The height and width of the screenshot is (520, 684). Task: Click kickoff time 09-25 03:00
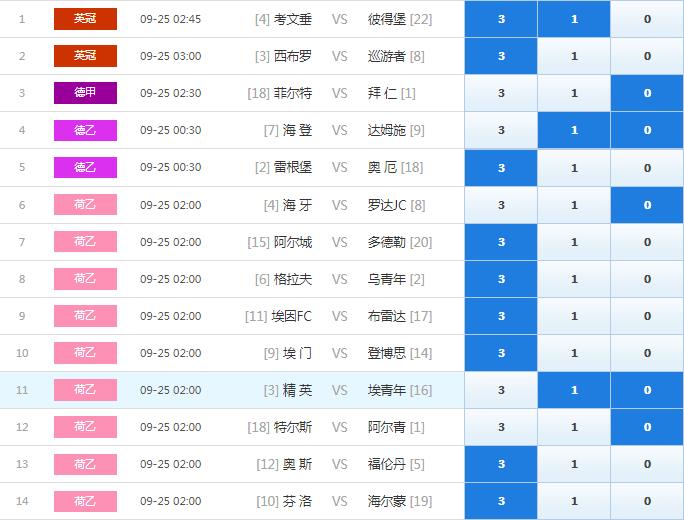coord(171,56)
